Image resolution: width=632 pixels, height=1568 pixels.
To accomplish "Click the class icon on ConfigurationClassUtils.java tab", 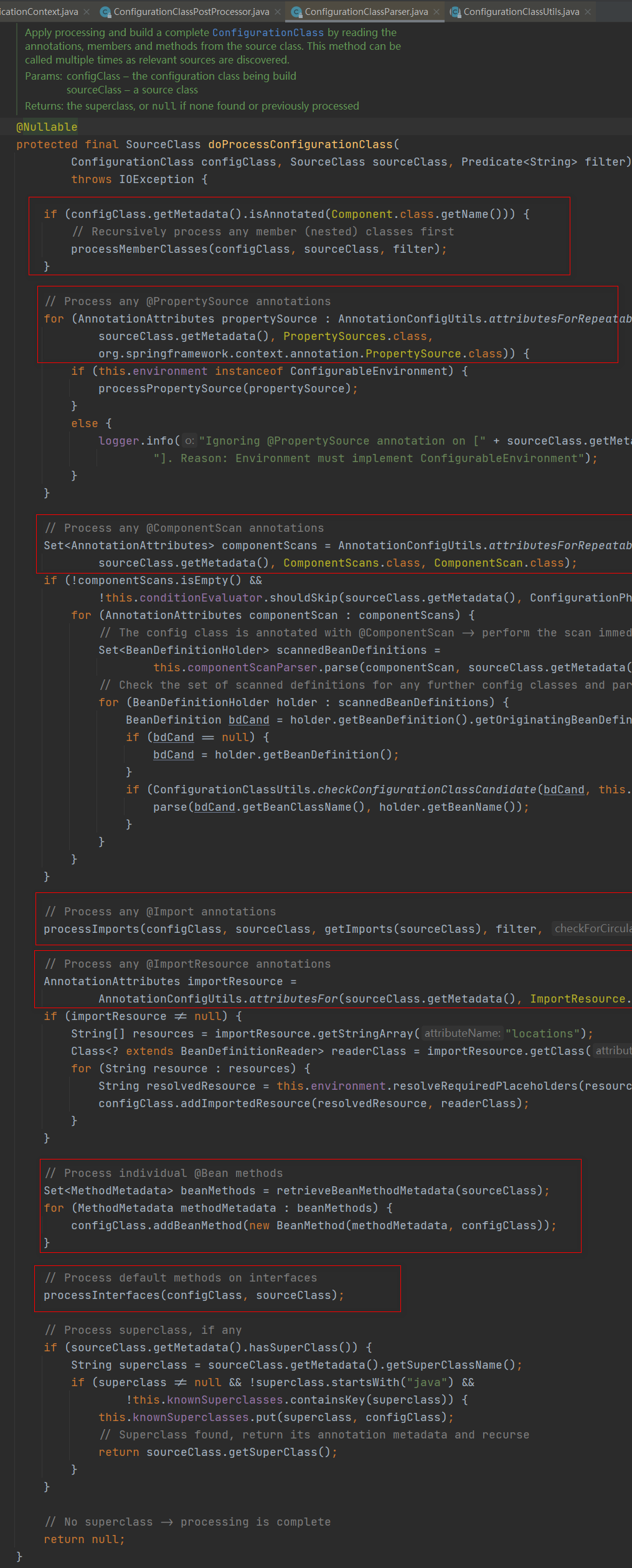I will pyautogui.click(x=455, y=12).
